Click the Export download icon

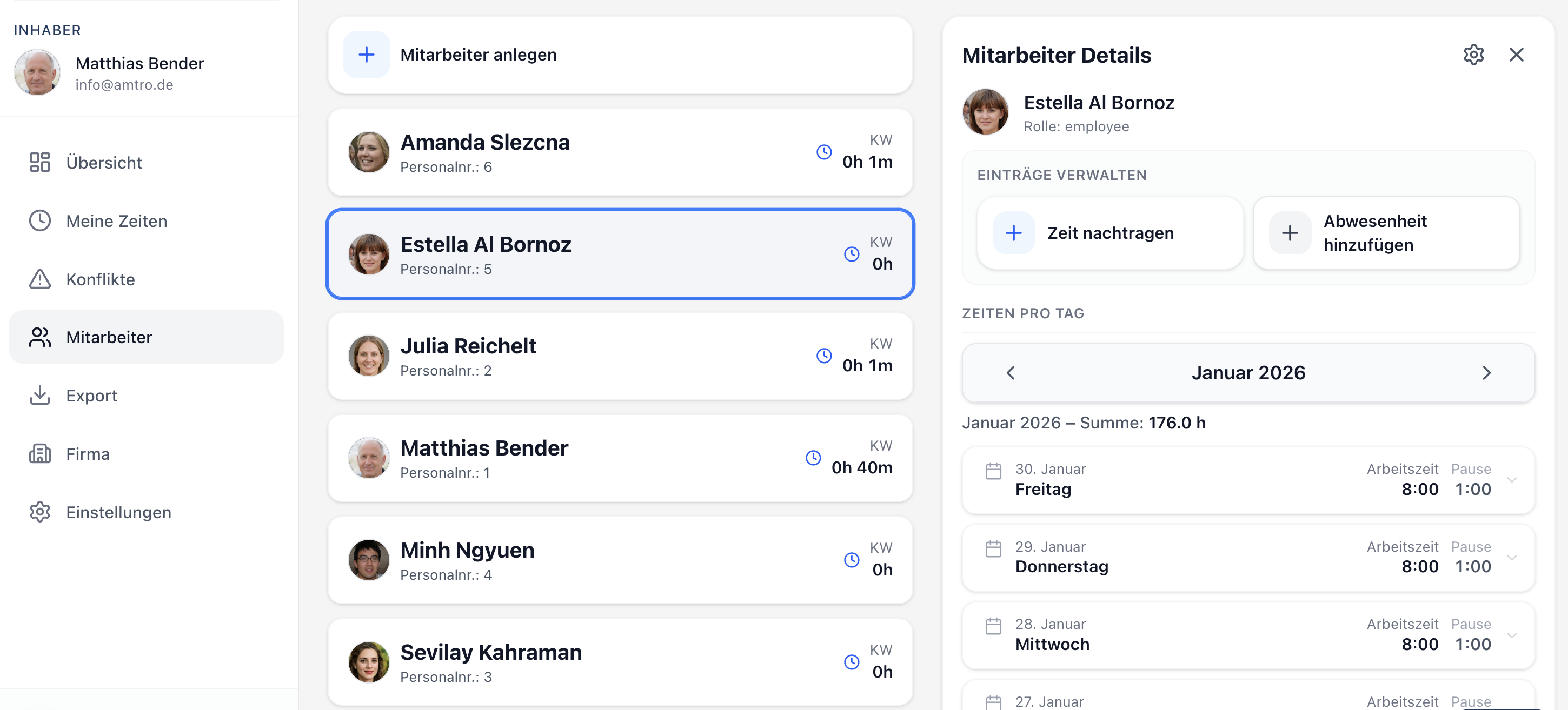click(40, 396)
